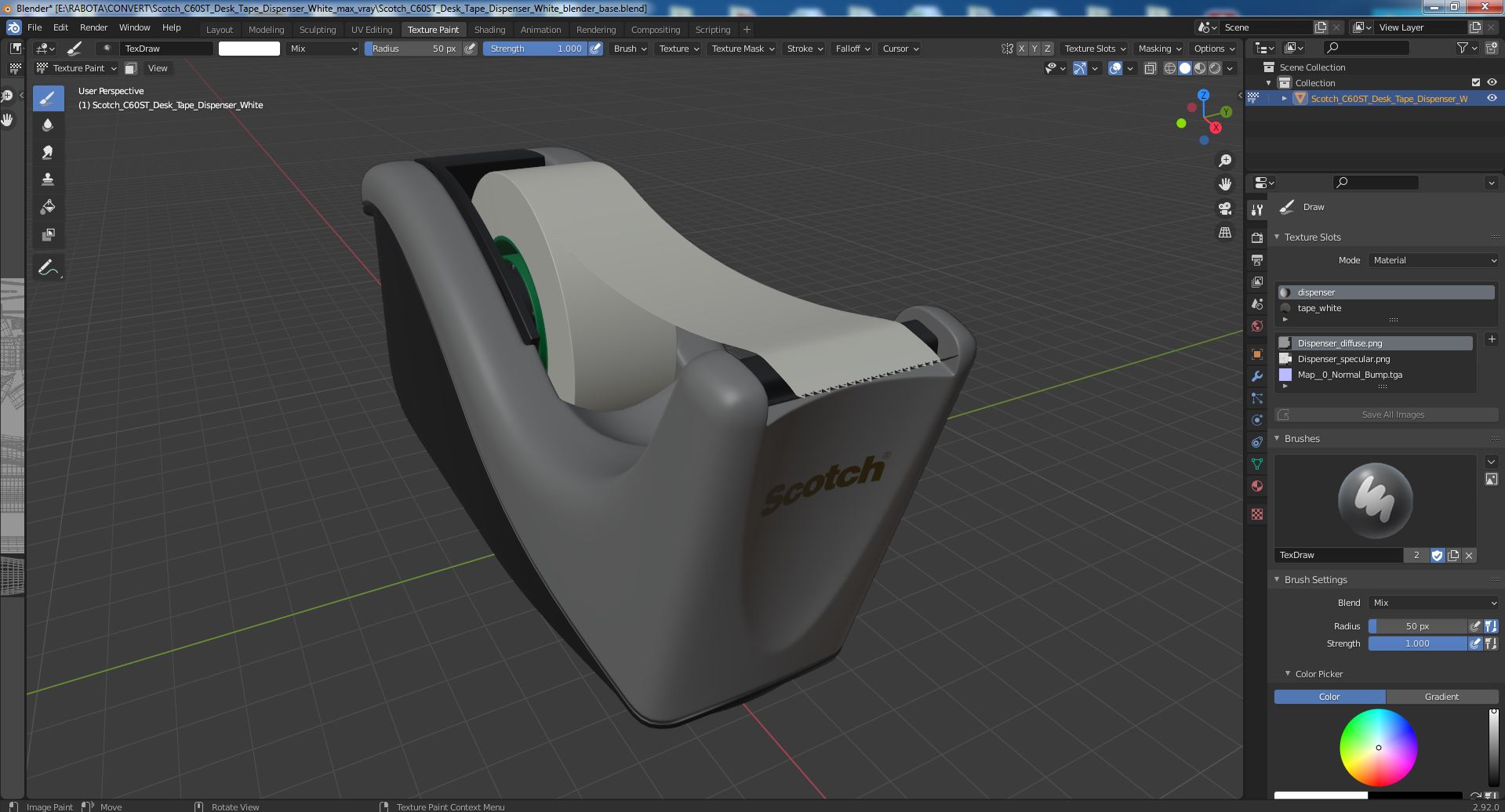Open the Render menu
Viewport: 1505px width, 812px height.
93,27
